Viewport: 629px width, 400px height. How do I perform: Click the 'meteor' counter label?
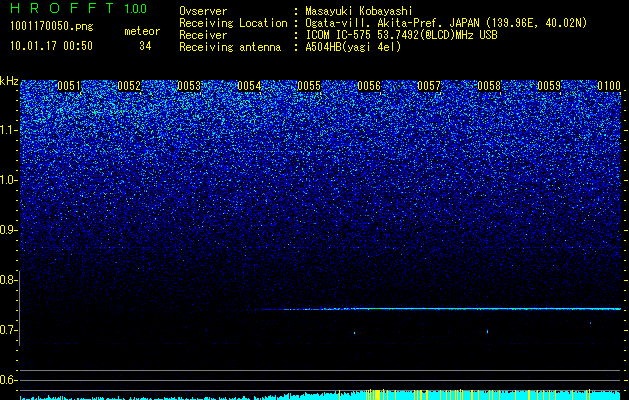(x=142, y=31)
